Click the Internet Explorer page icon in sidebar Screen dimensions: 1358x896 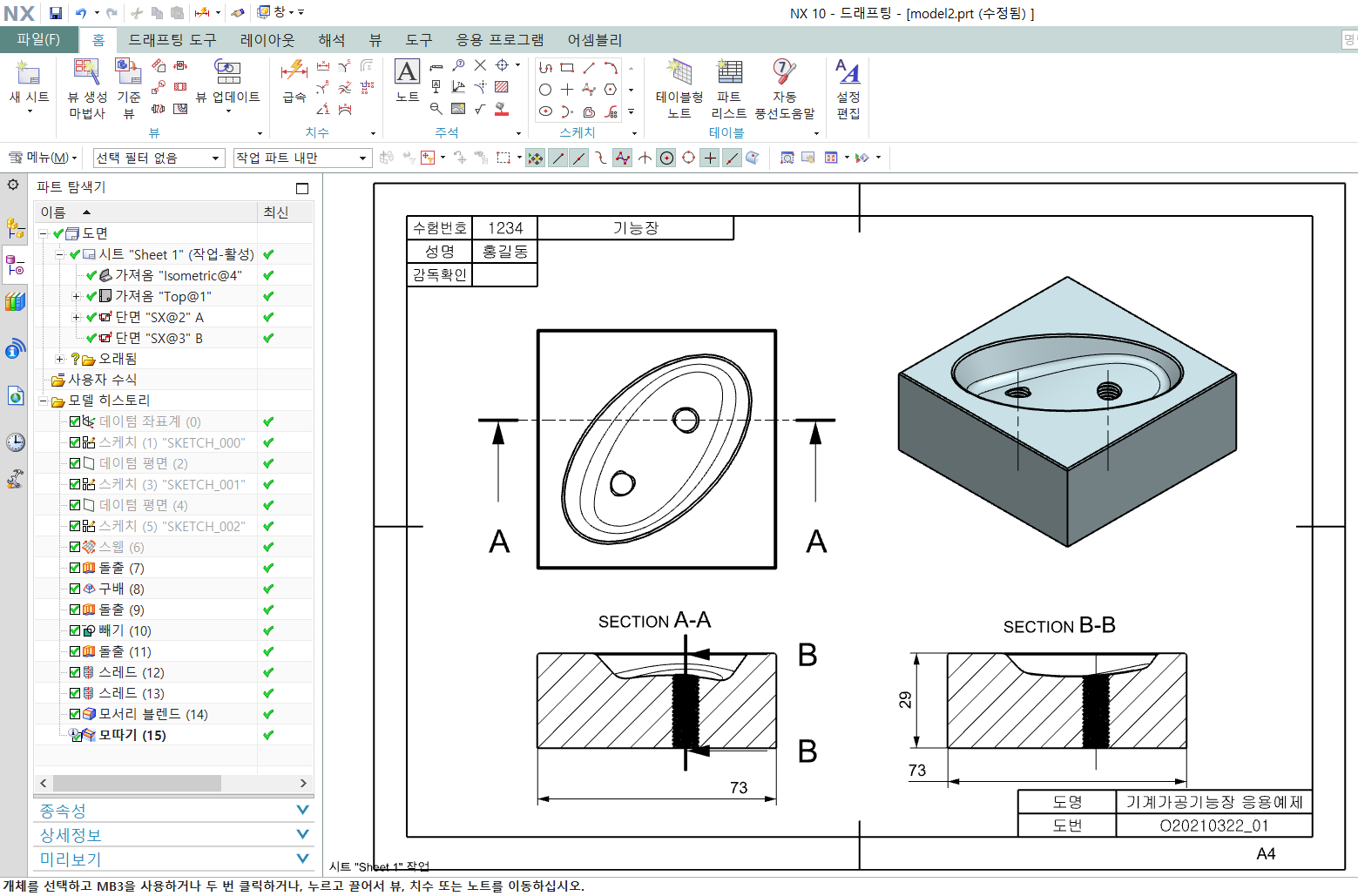coord(15,396)
